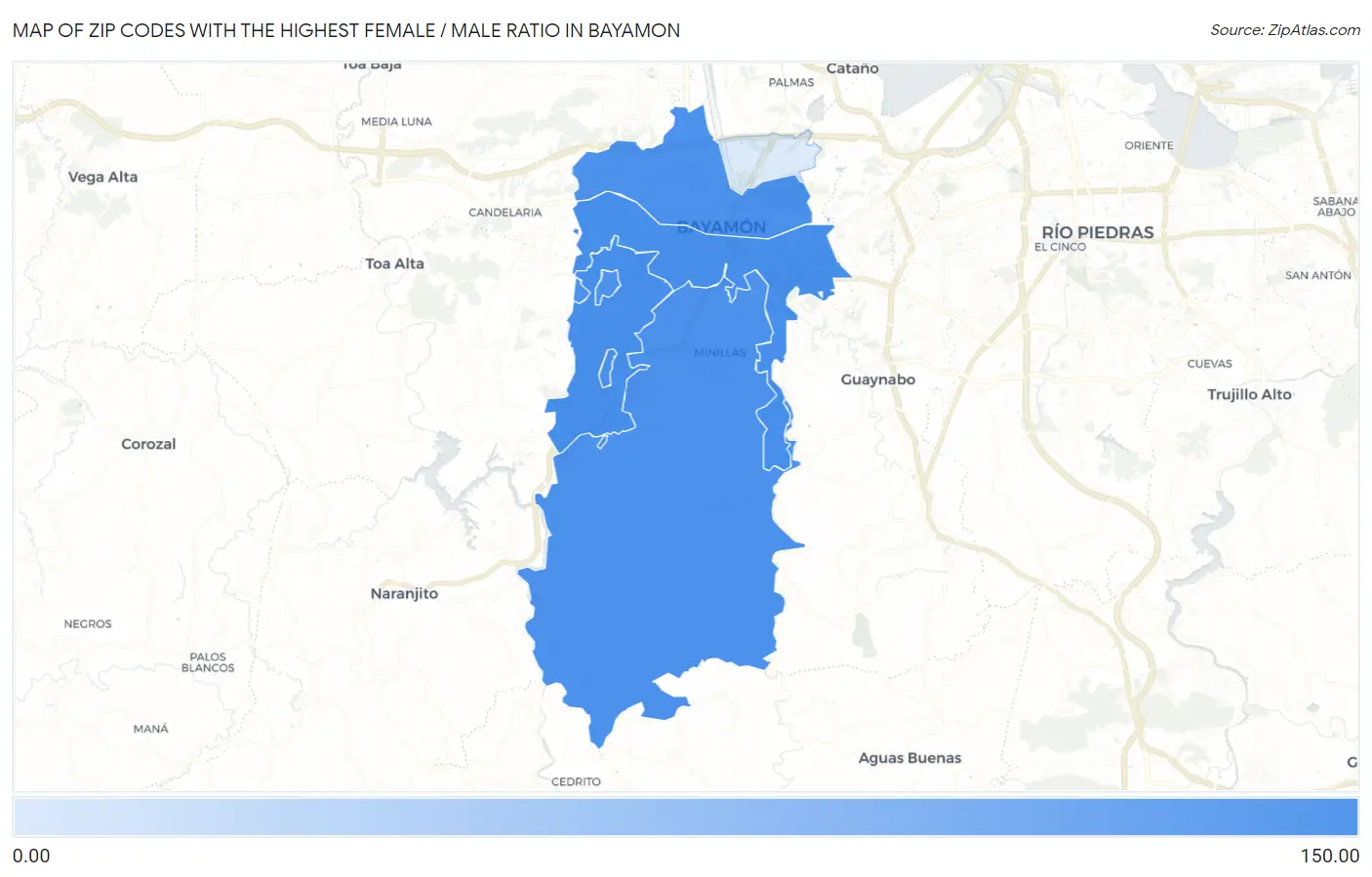Click the CUEVAS map label
Screen dimensions: 1372x877
click(x=1209, y=363)
